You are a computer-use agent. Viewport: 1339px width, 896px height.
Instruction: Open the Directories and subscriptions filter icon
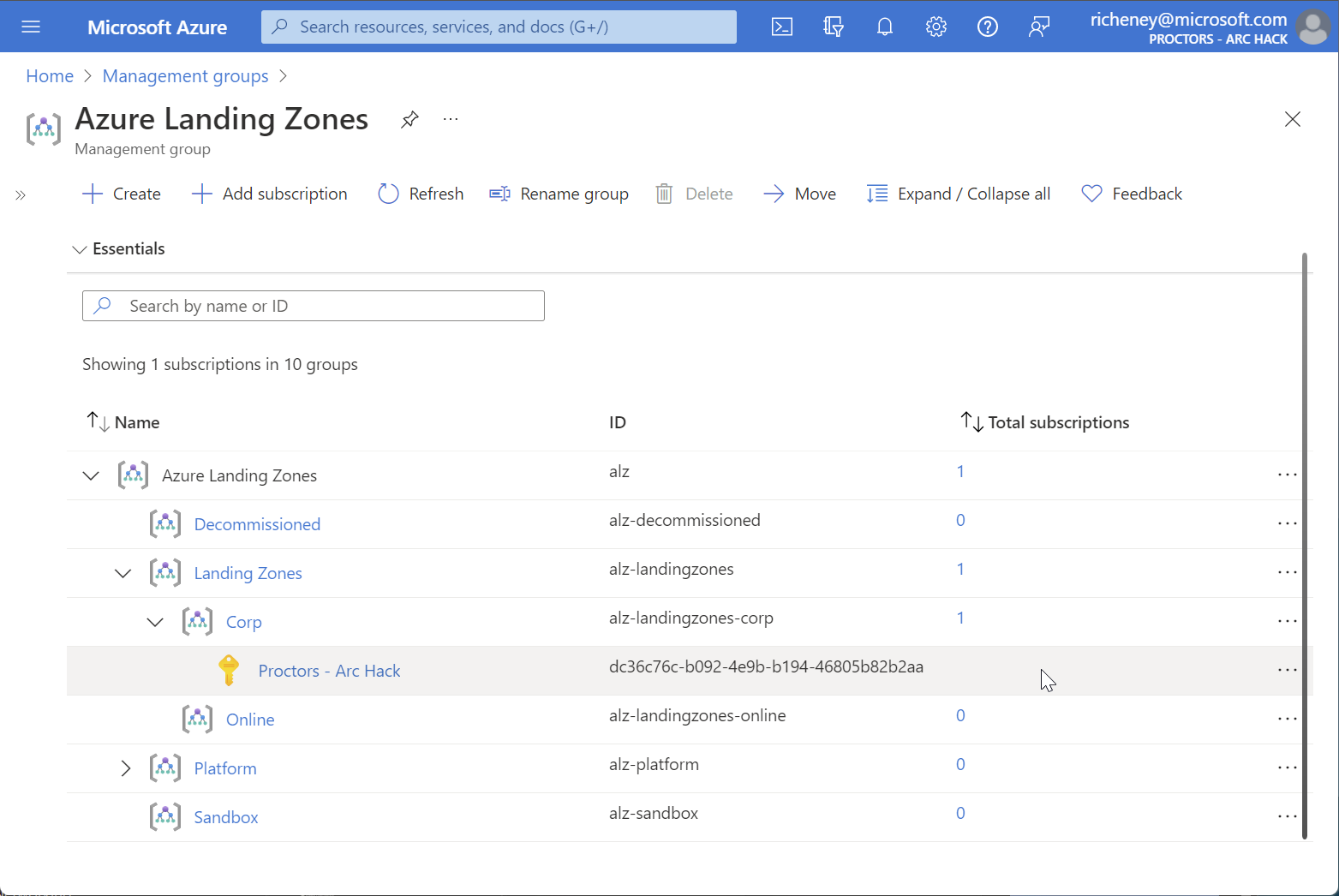[833, 27]
